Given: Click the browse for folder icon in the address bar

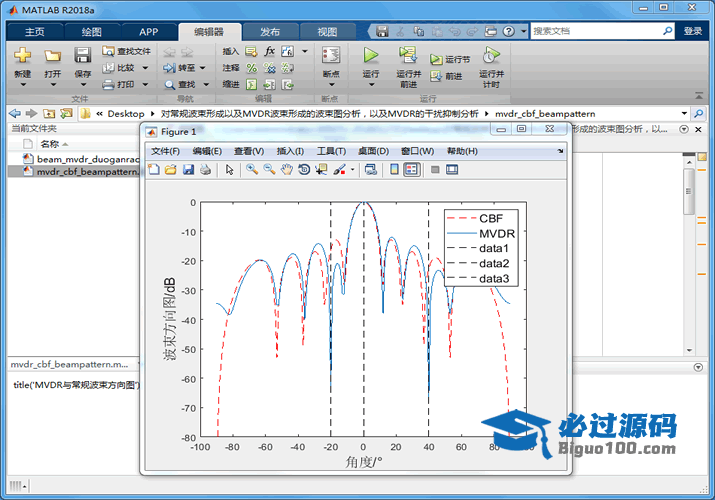Looking at the screenshot, I should coord(66,113).
